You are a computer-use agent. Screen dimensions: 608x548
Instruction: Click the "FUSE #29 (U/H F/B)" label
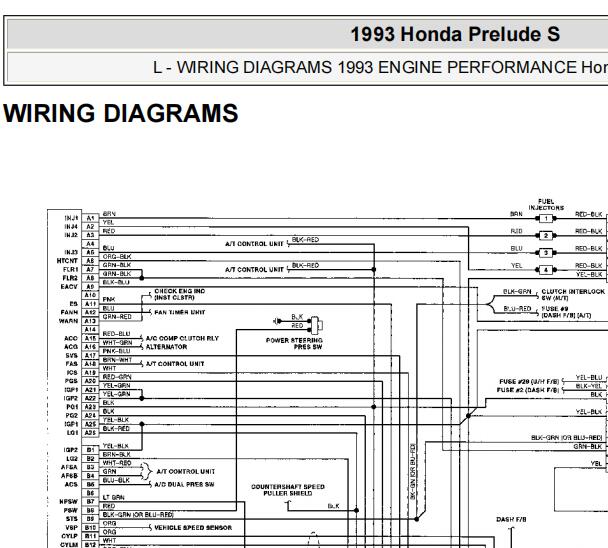[529, 382]
